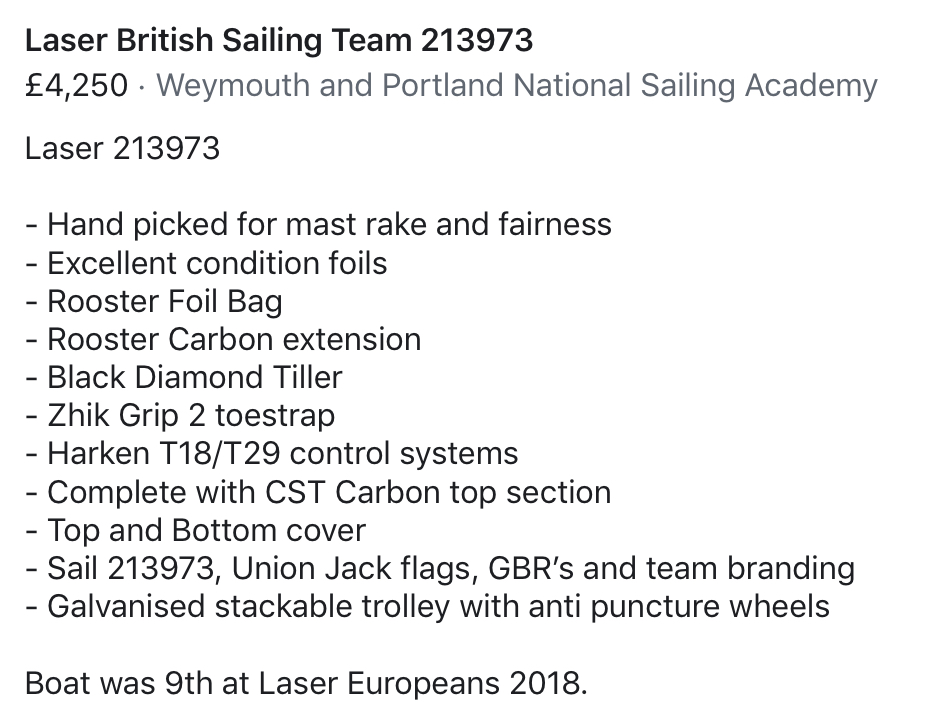
Task: Select the Galvanised stackable trolley line
Action: click(x=428, y=607)
